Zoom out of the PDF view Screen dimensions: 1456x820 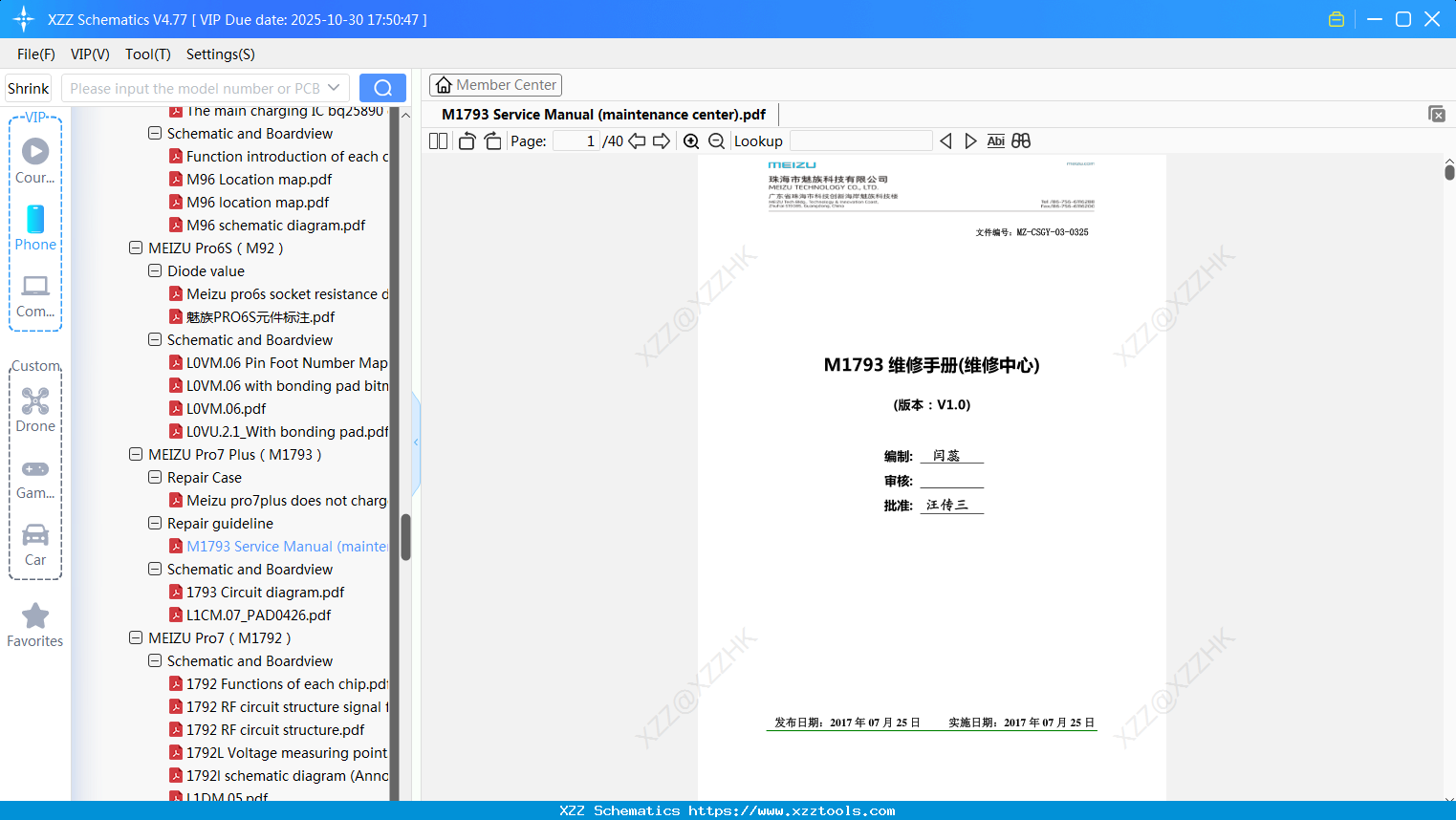pos(715,140)
